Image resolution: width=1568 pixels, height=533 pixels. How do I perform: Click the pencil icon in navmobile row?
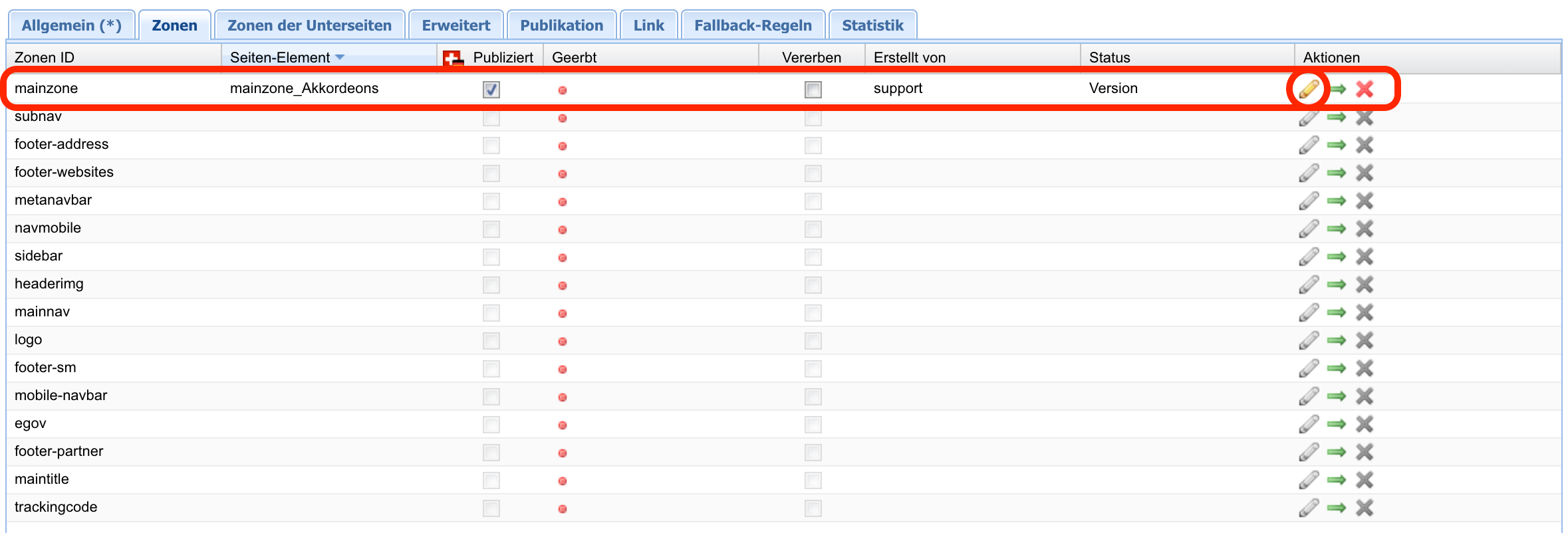click(x=1309, y=229)
